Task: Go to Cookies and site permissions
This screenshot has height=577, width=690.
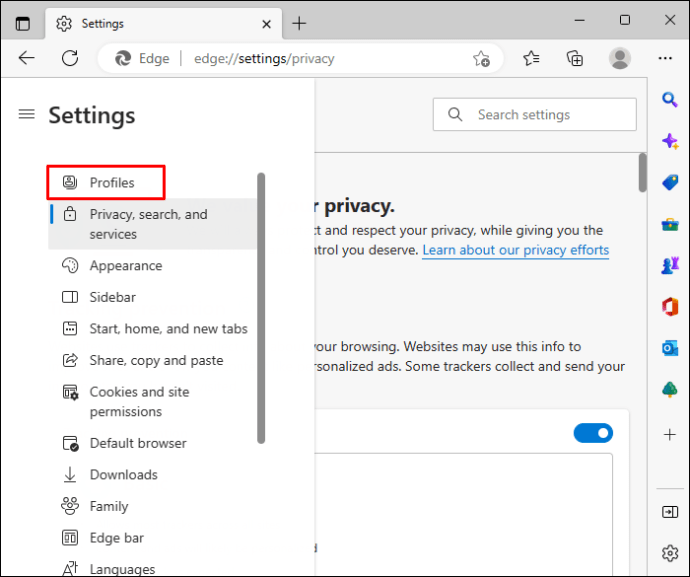Action: (x=139, y=402)
